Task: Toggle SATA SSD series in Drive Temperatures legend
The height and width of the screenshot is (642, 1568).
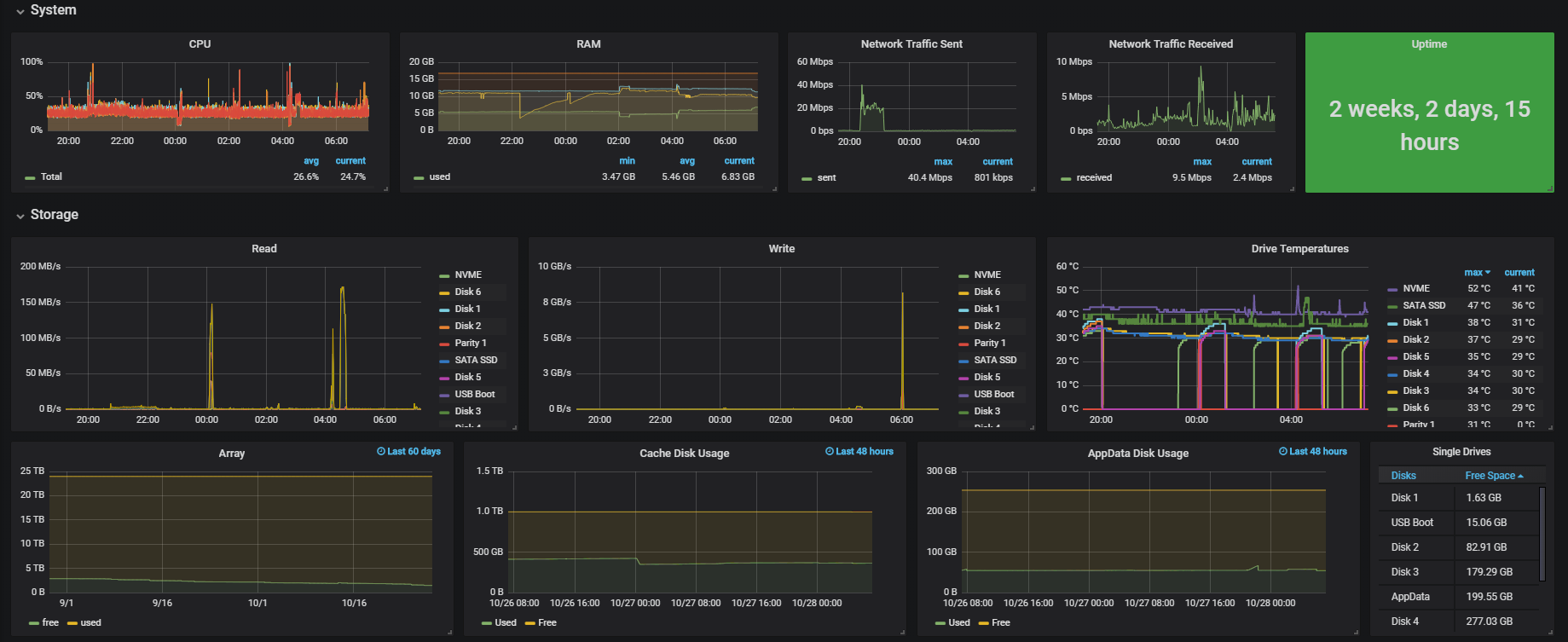Action: [x=1424, y=305]
